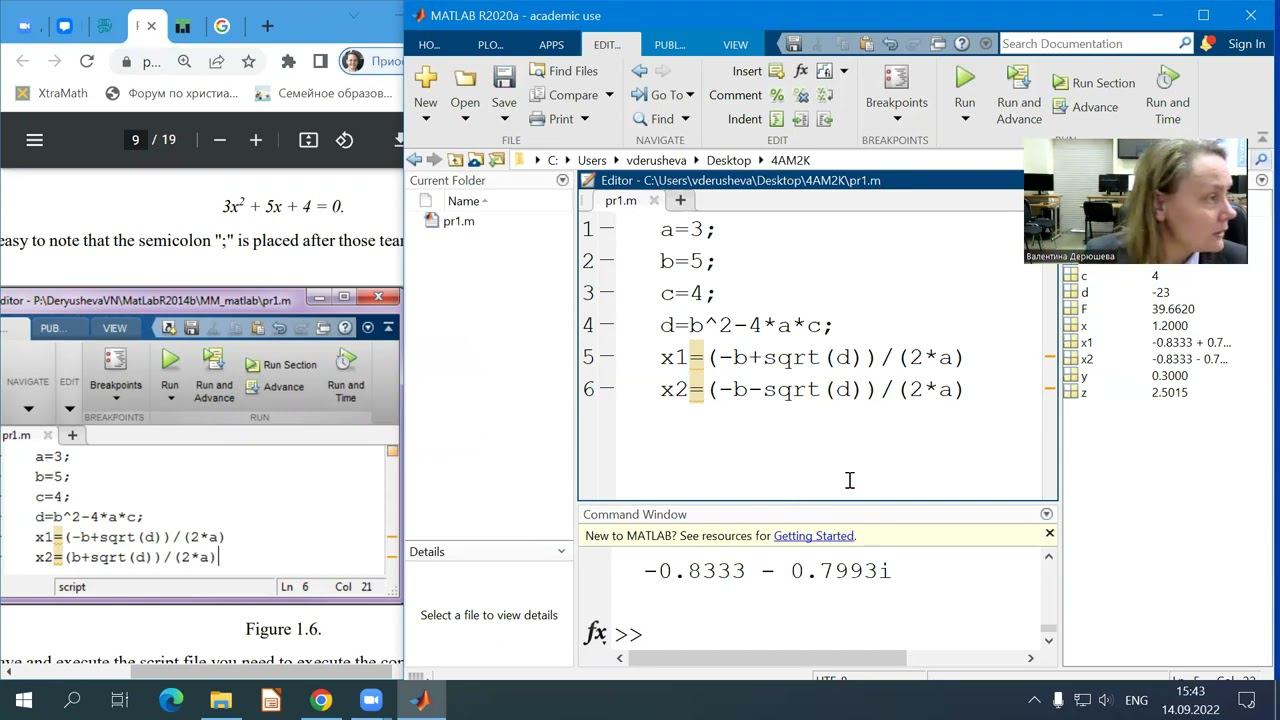Click the Run green arrow in MATLAB ribbon
Screen dimensions: 1280x720
(965, 77)
